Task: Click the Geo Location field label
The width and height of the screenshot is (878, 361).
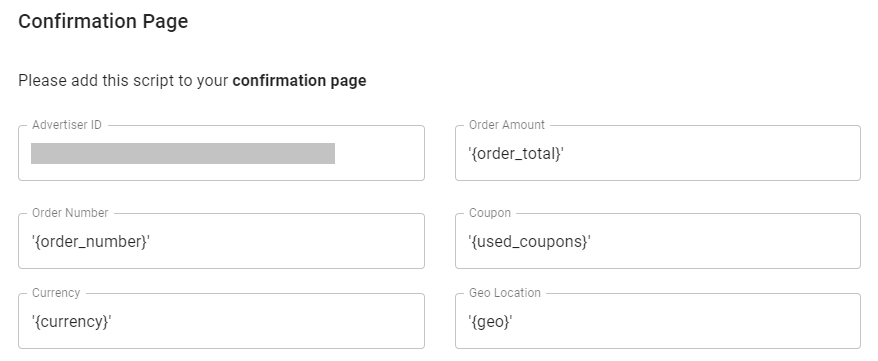Action: (x=505, y=293)
